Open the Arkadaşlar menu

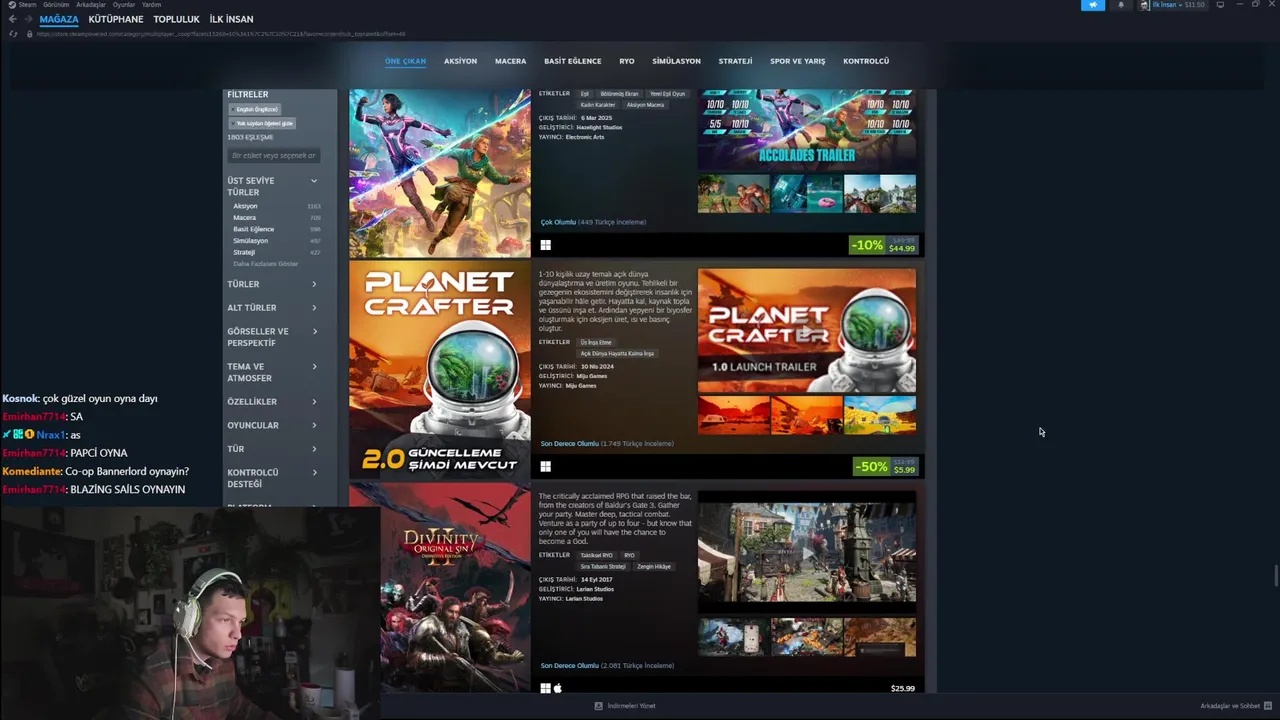click(x=91, y=5)
